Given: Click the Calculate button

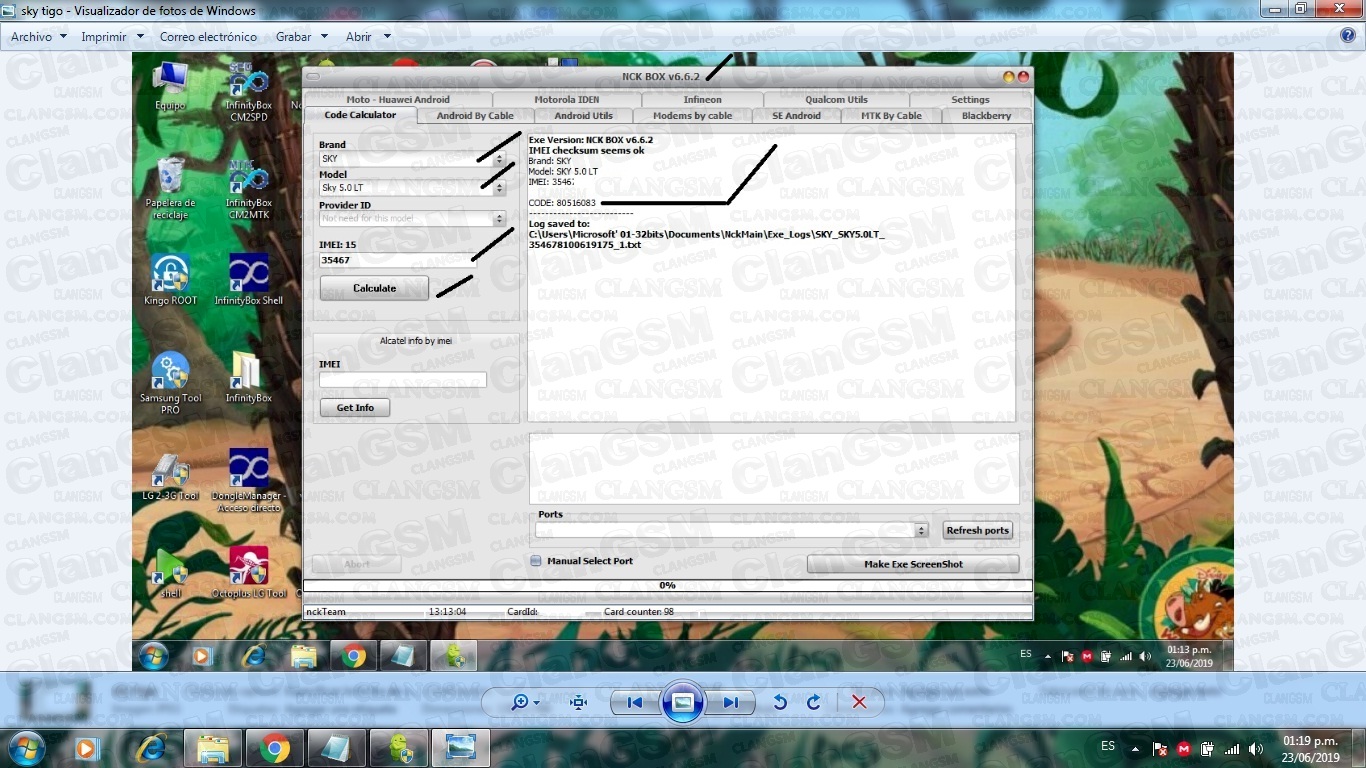Looking at the screenshot, I should pyautogui.click(x=374, y=288).
